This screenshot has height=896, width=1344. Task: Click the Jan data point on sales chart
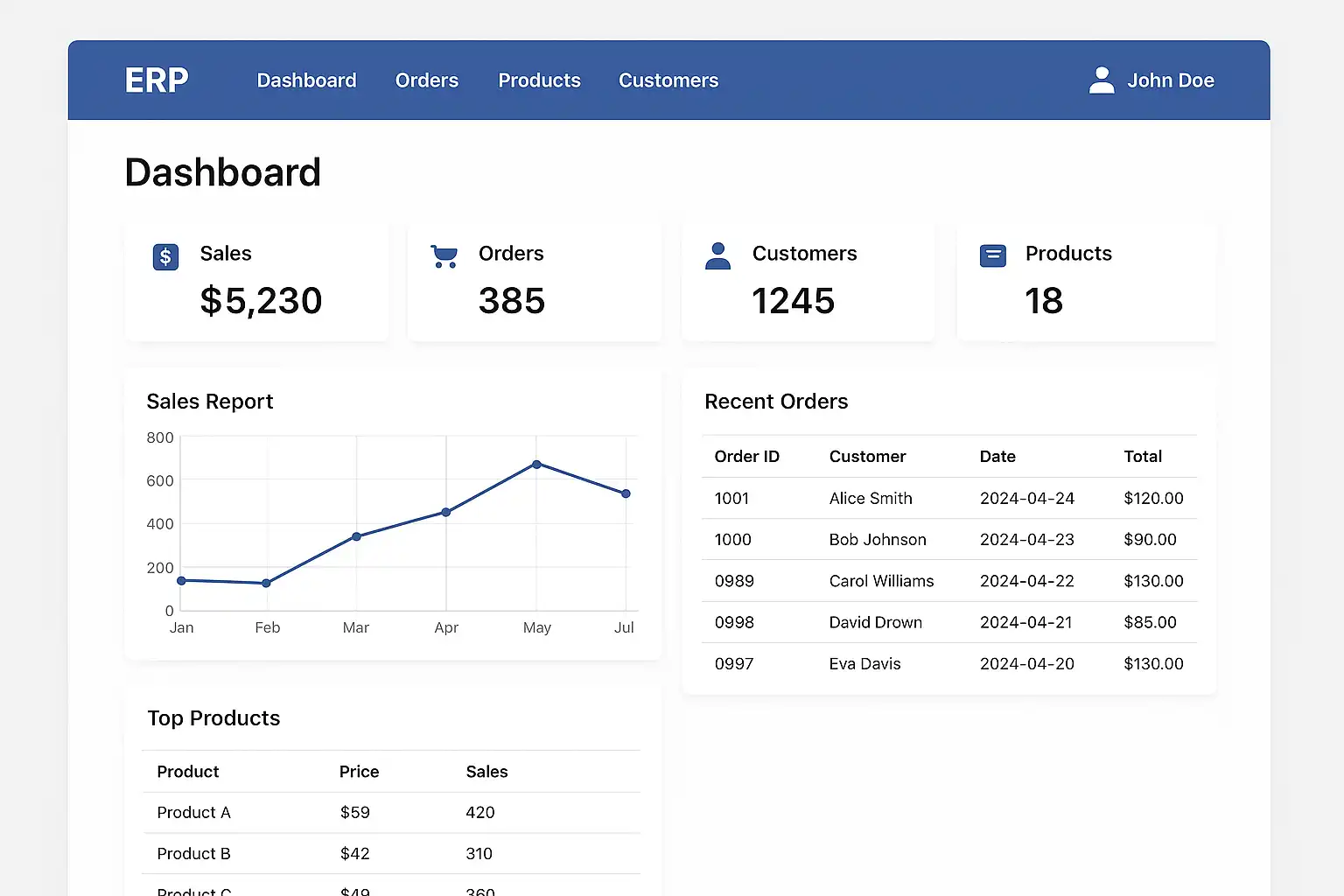tap(182, 581)
